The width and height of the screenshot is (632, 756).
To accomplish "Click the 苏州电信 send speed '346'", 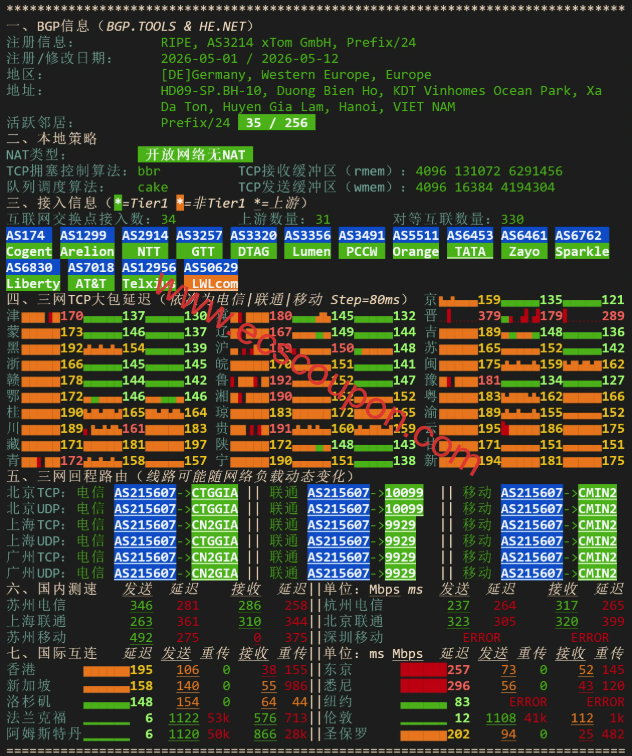I will [x=141, y=606].
